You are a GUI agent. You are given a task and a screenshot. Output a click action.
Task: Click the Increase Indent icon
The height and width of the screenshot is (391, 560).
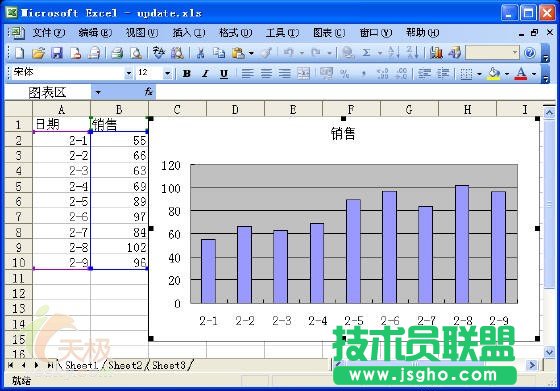pos(443,74)
